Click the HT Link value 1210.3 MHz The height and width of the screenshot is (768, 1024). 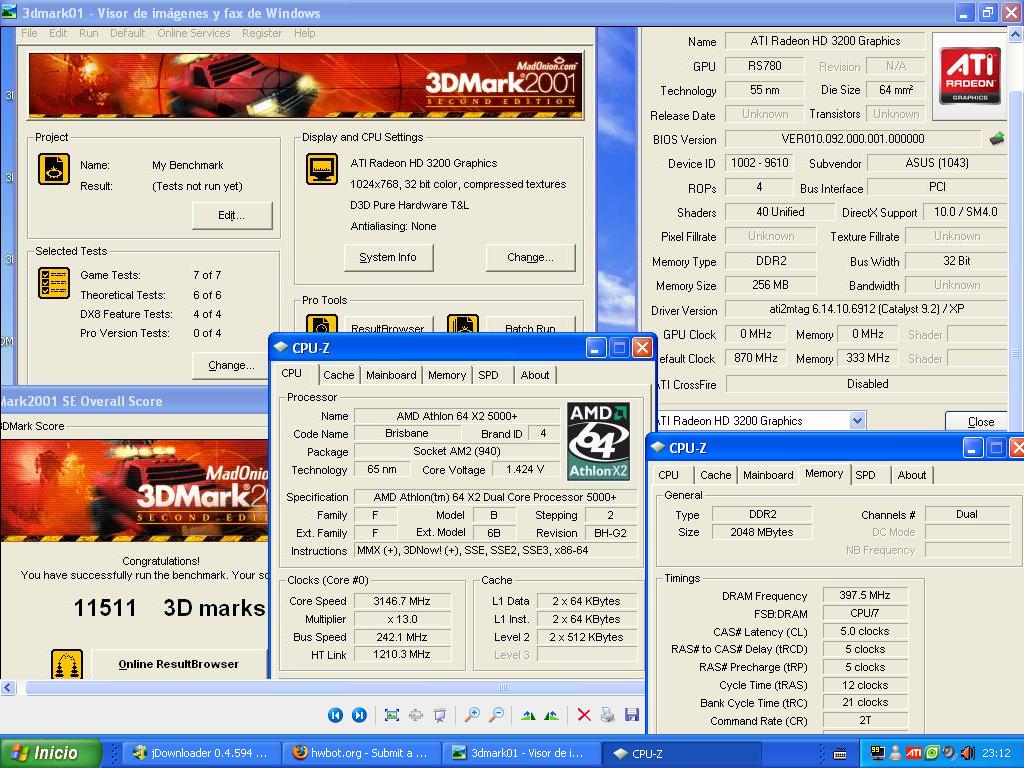(402, 654)
